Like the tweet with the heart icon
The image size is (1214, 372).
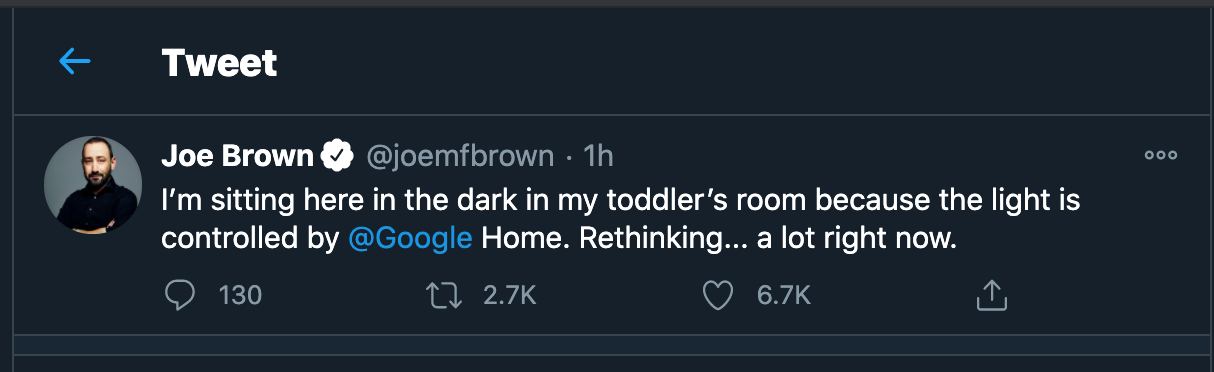[718, 295]
